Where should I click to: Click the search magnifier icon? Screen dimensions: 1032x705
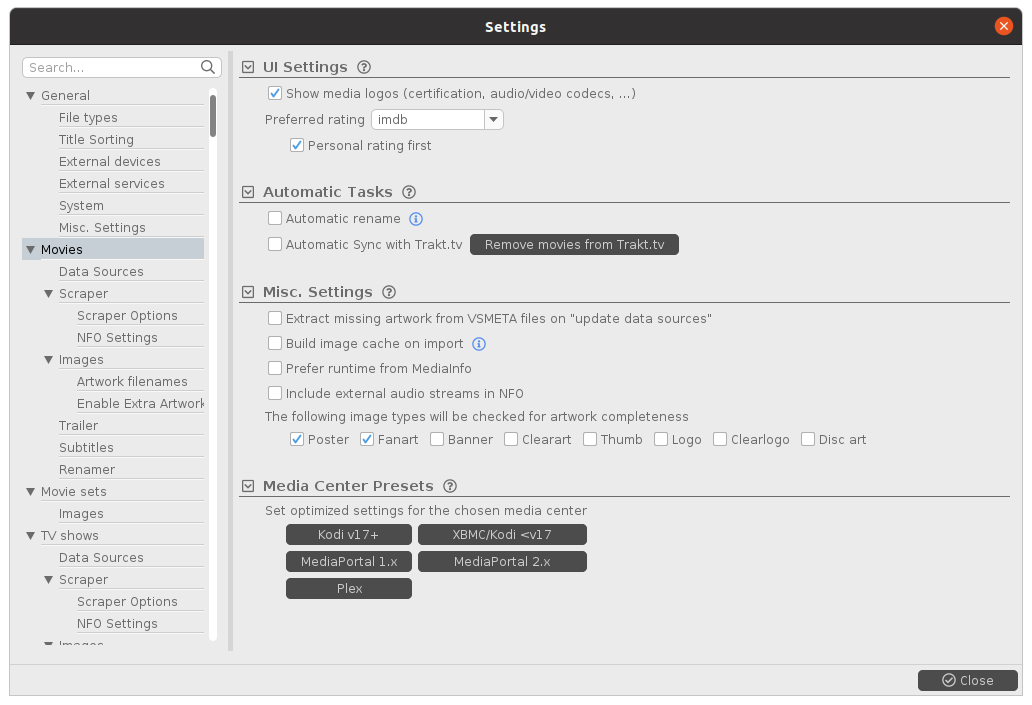tap(208, 67)
